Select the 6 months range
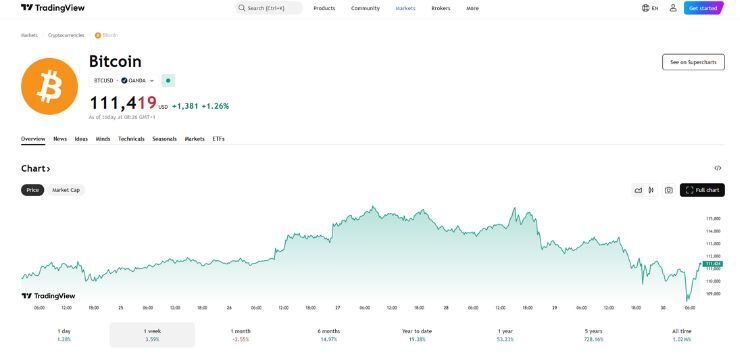 (329, 335)
